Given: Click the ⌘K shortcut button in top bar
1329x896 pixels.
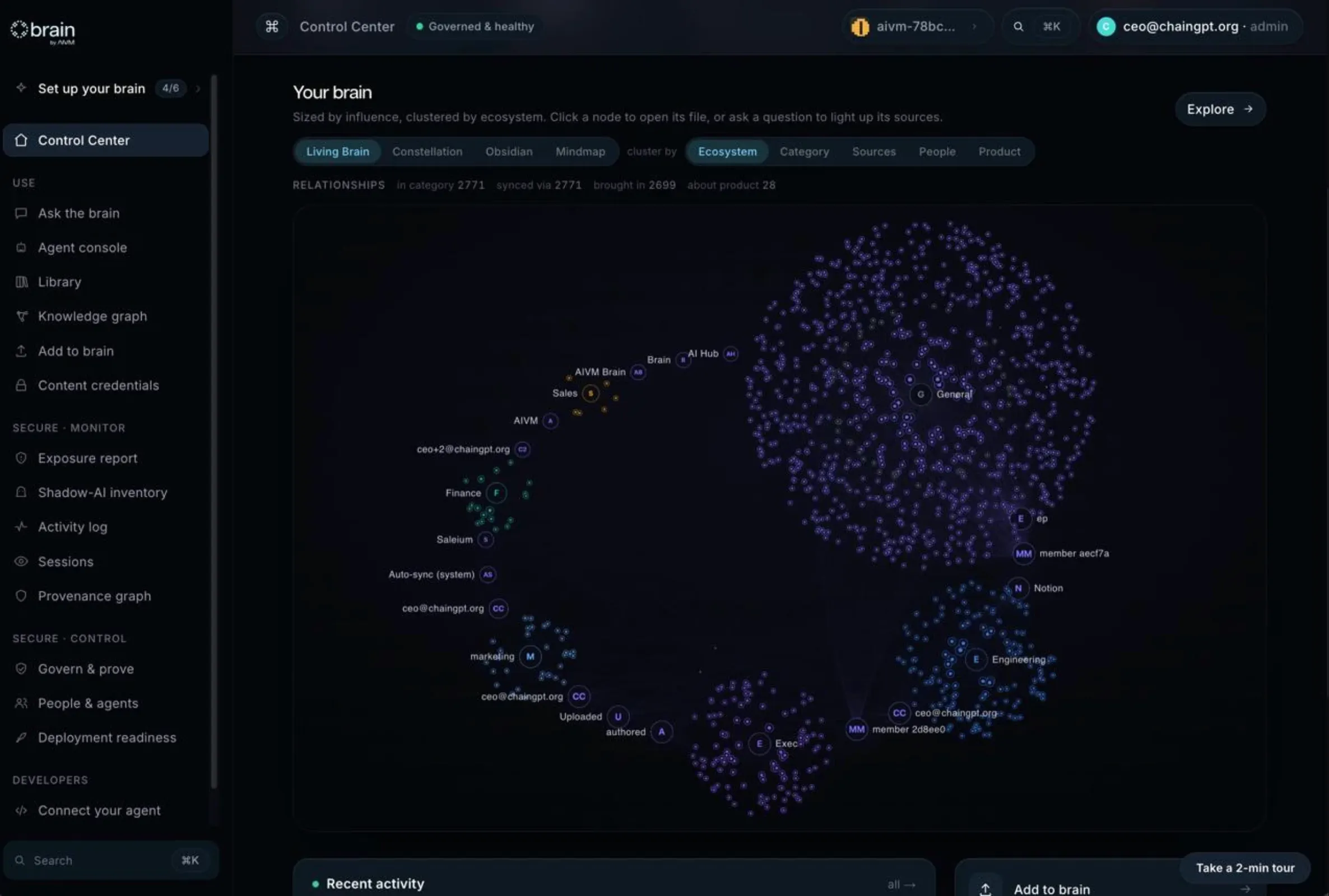Looking at the screenshot, I should tap(1051, 26).
